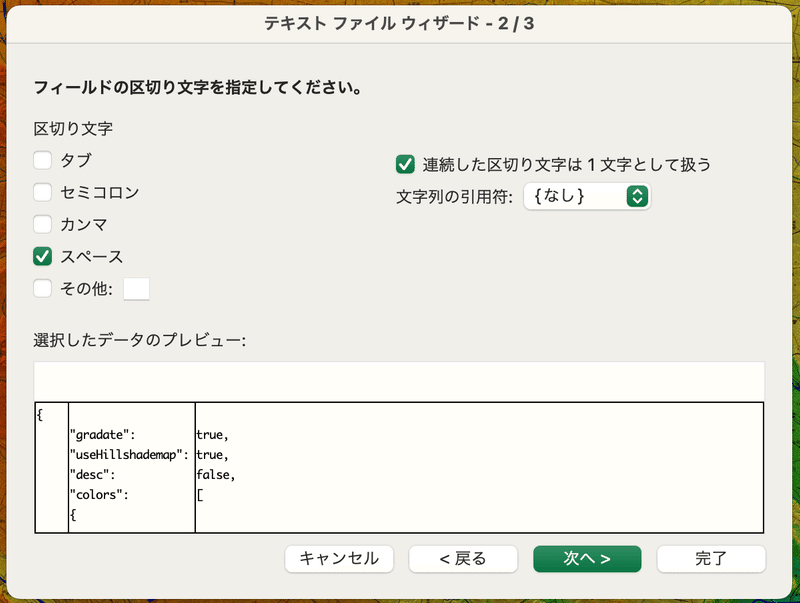The height and width of the screenshot is (603, 800).
Task: Select the preview column containing "gradate":
Action: click(x=132, y=467)
